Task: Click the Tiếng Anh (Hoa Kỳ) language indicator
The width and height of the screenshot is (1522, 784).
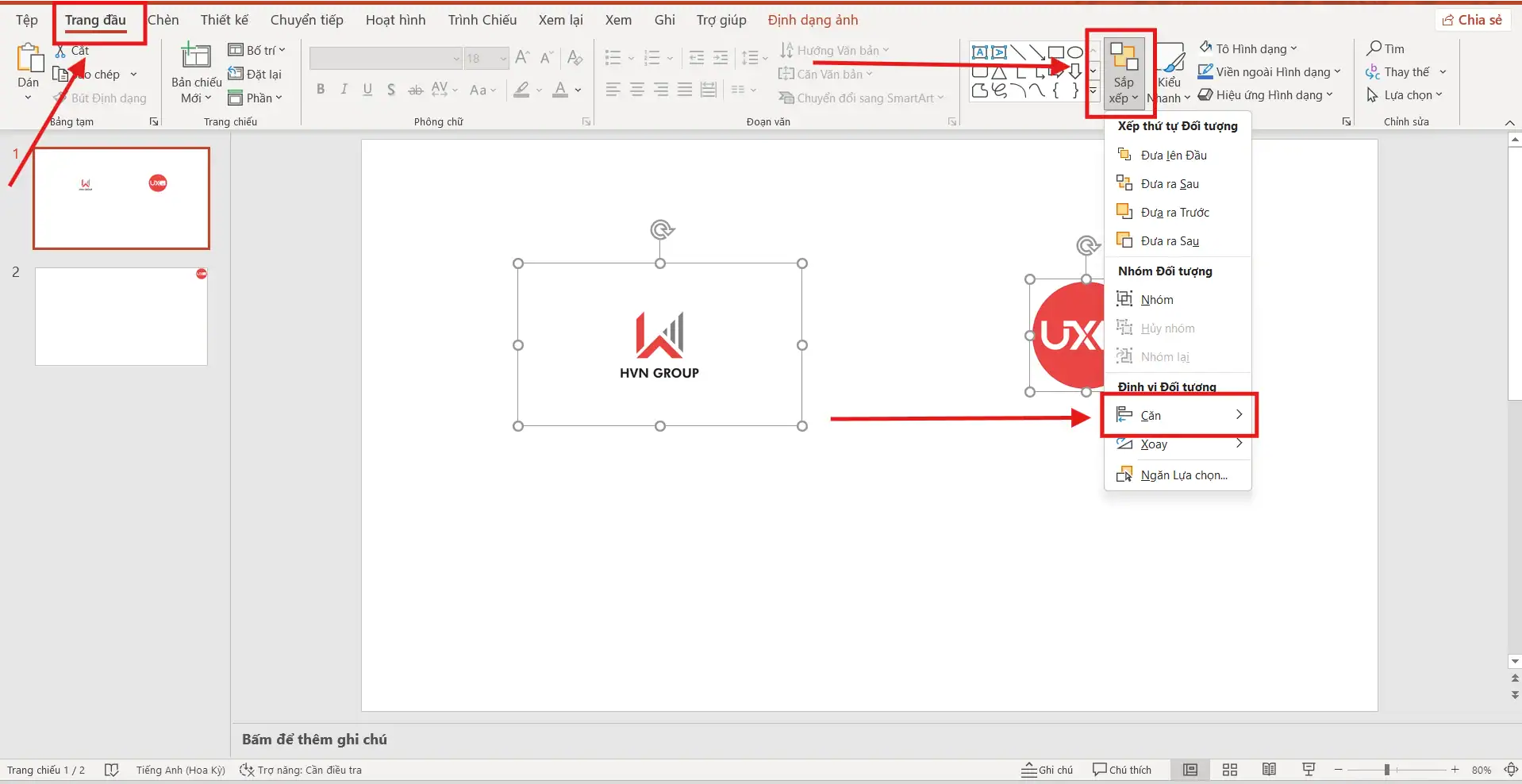Action: [181, 770]
